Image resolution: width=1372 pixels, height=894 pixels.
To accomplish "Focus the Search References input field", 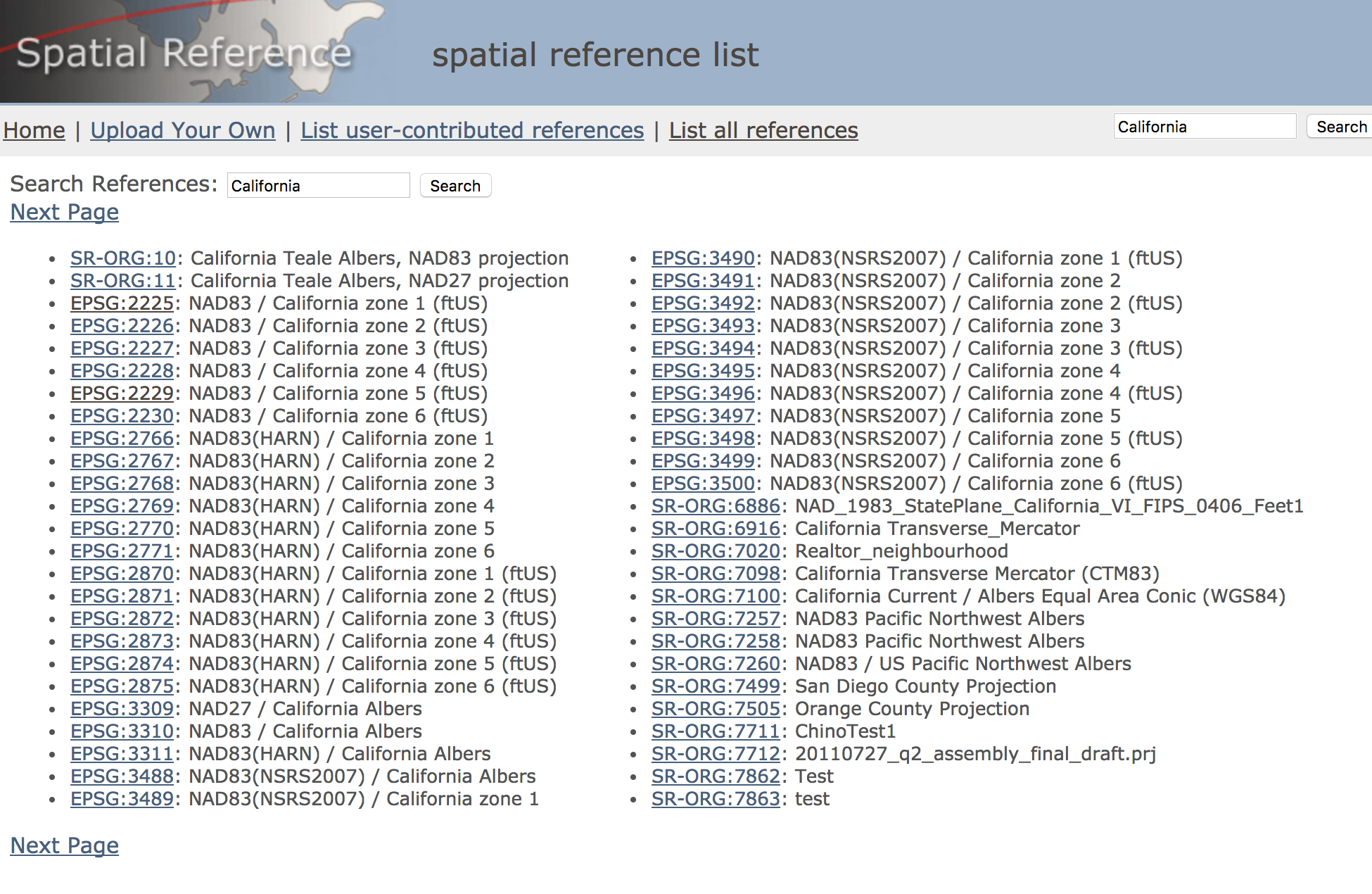I will coord(318,186).
